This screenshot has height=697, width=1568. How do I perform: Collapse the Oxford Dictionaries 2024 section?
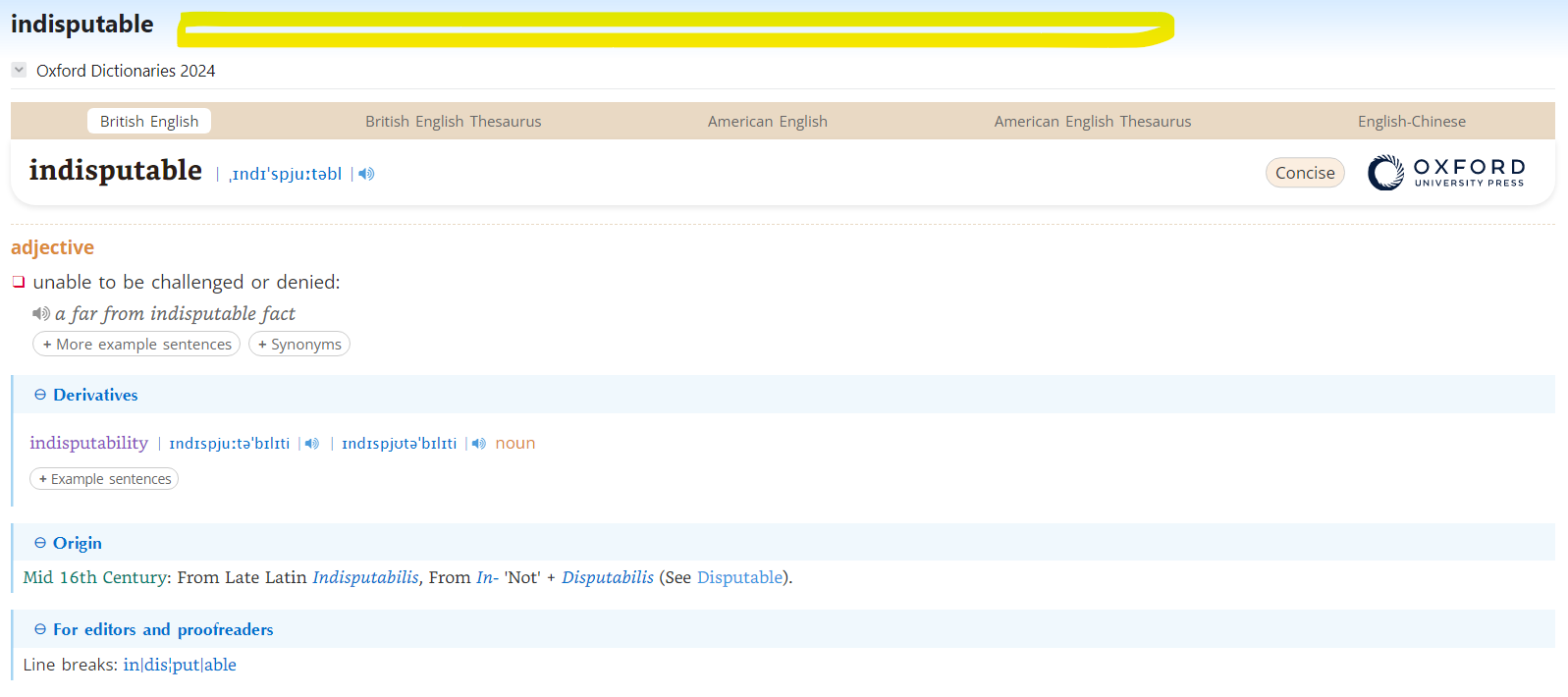pos(19,70)
